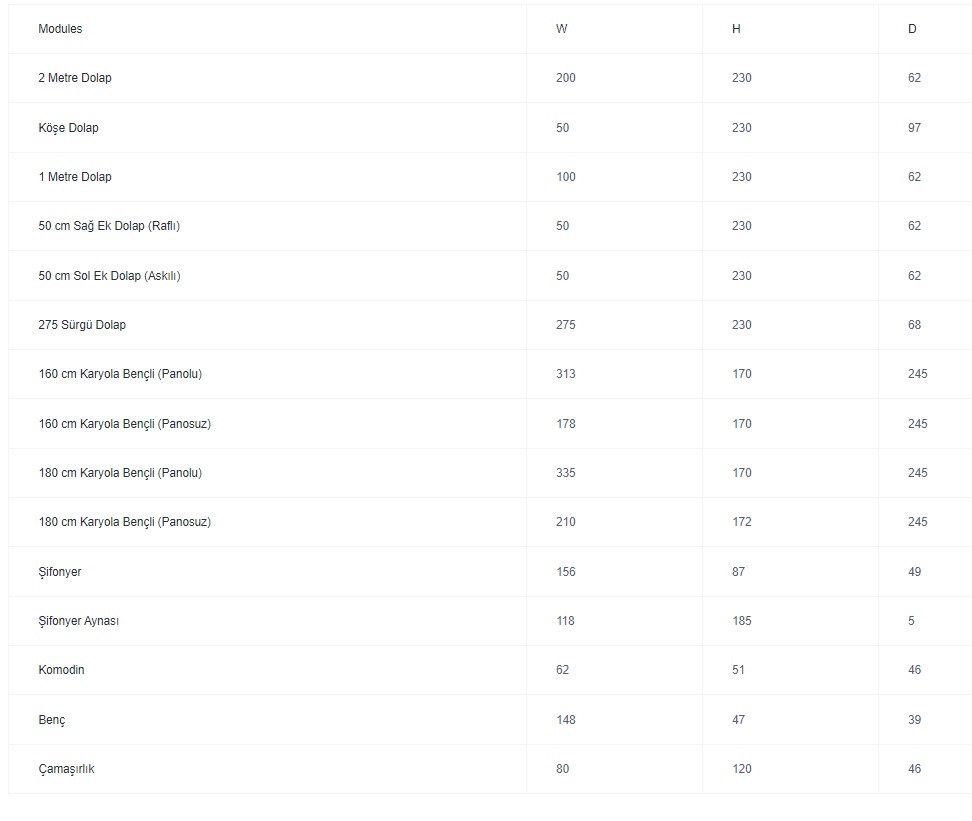This screenshot has width=972, height=821.
Task: Click the Modules column header
Action: point(60,29)
